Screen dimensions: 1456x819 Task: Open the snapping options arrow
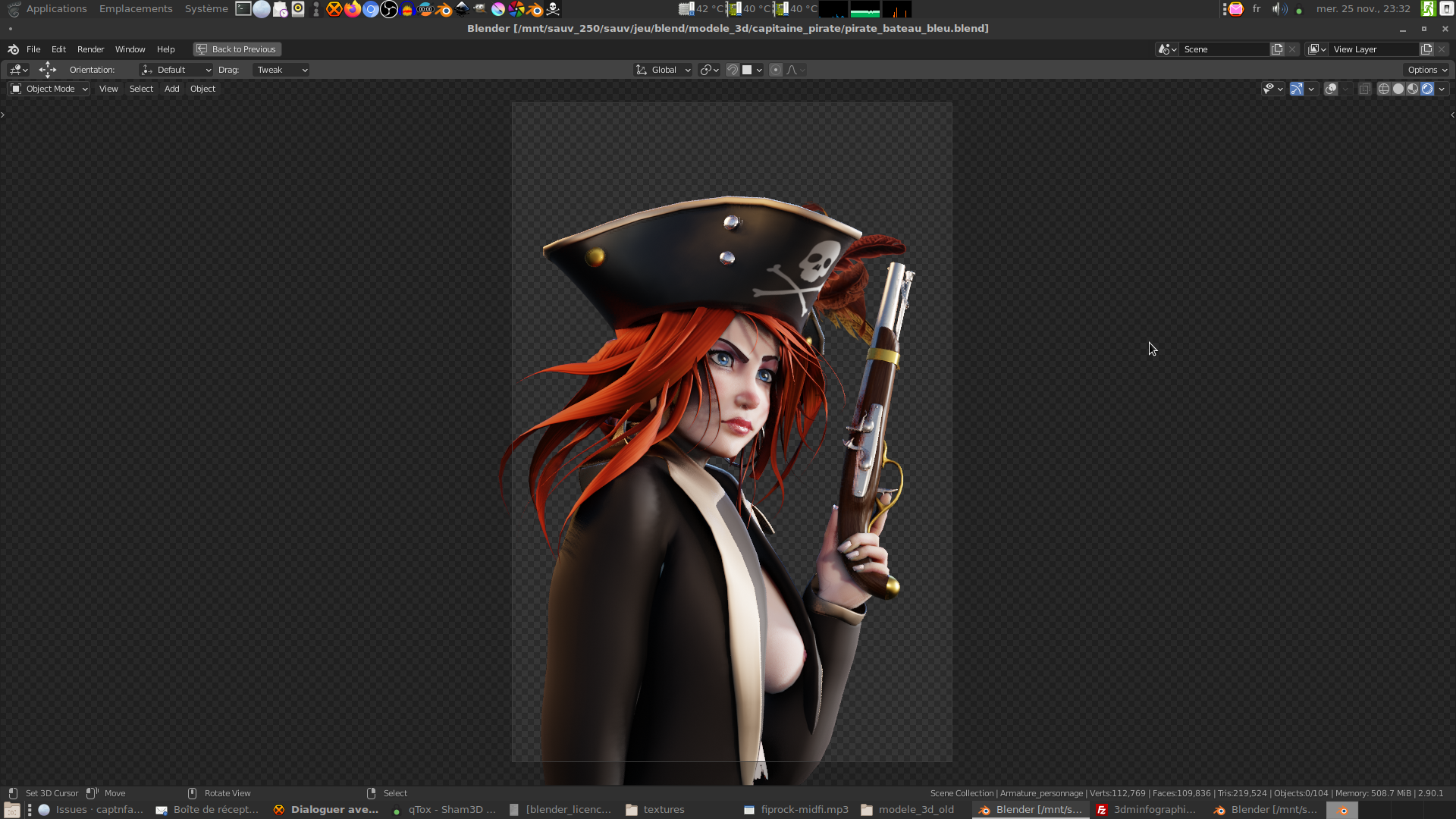pos(759,70)
